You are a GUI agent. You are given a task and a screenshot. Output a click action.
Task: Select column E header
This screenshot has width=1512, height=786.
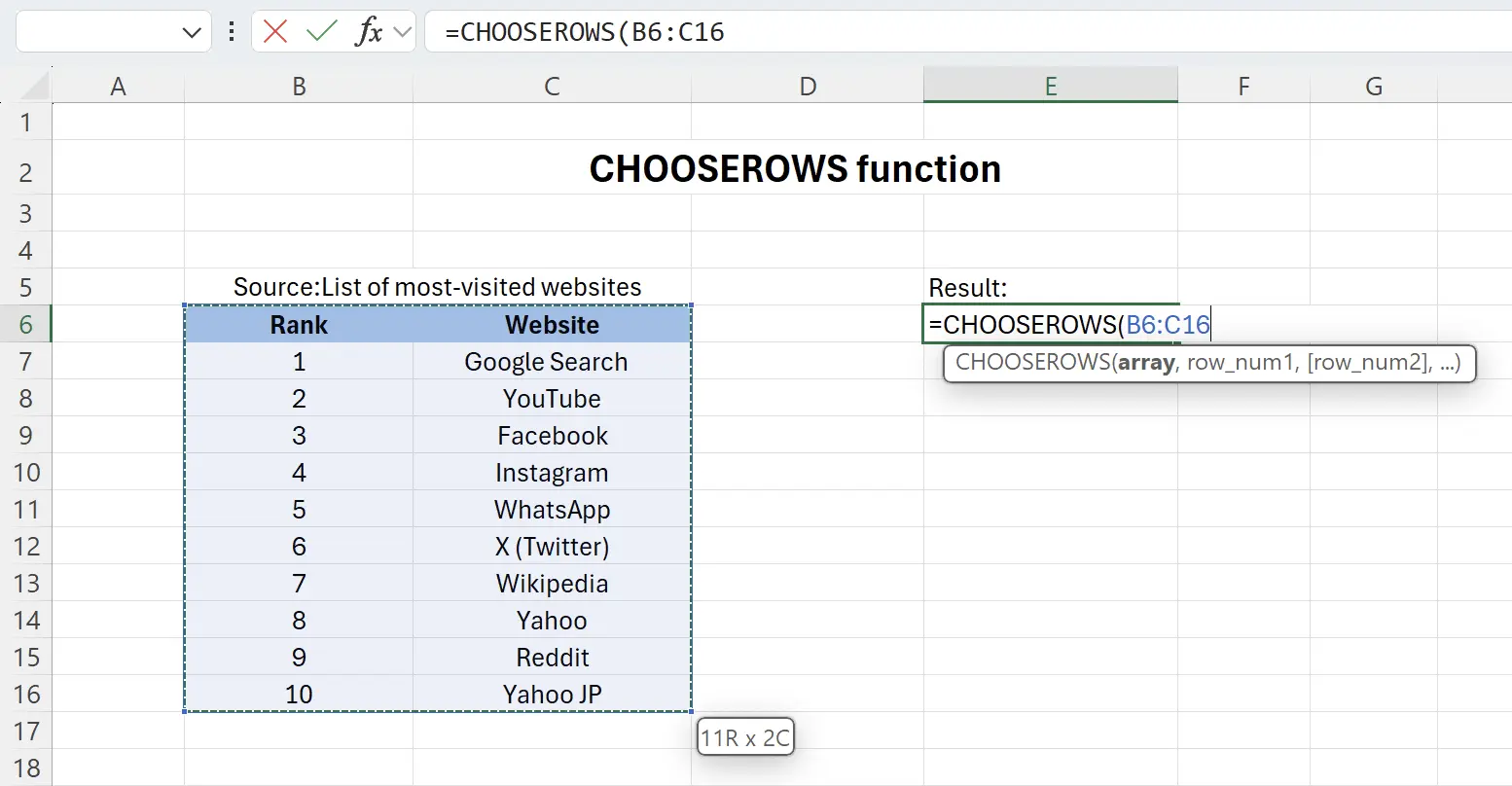coord(1050,86)
